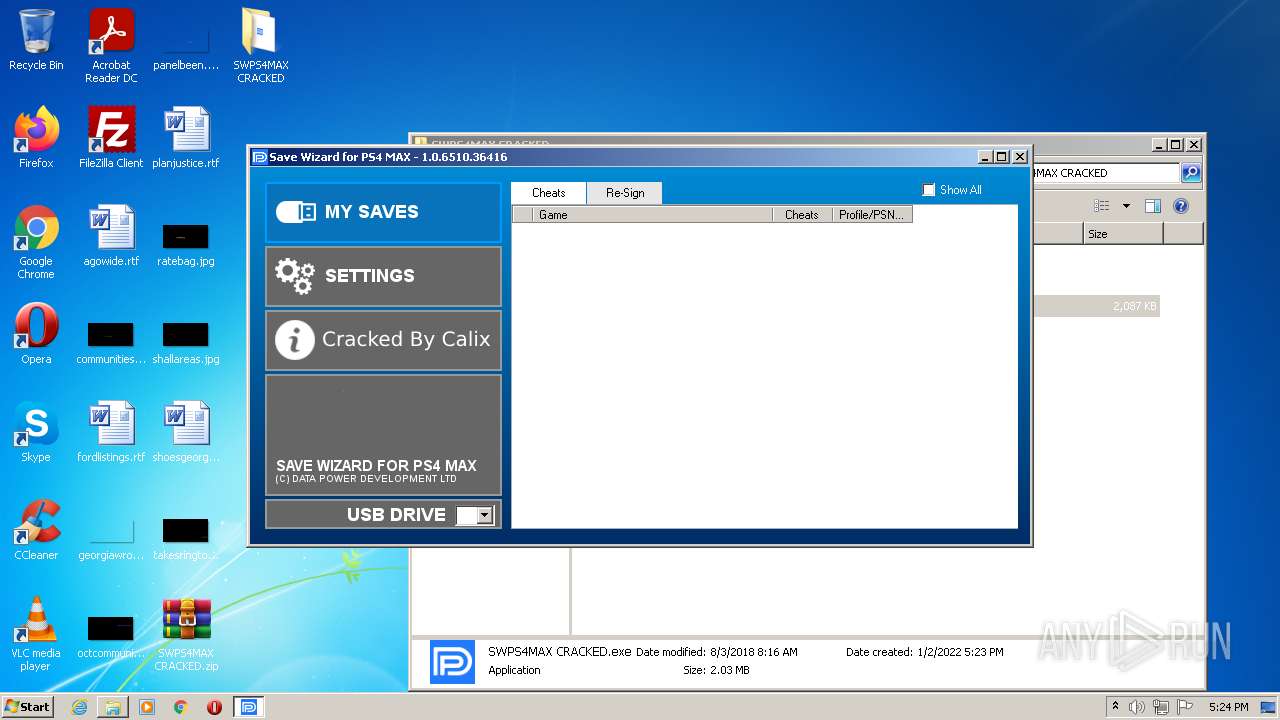This screenshot has width=1280, height=720.
Task: Click the settings gears icon
Action: 295,276
